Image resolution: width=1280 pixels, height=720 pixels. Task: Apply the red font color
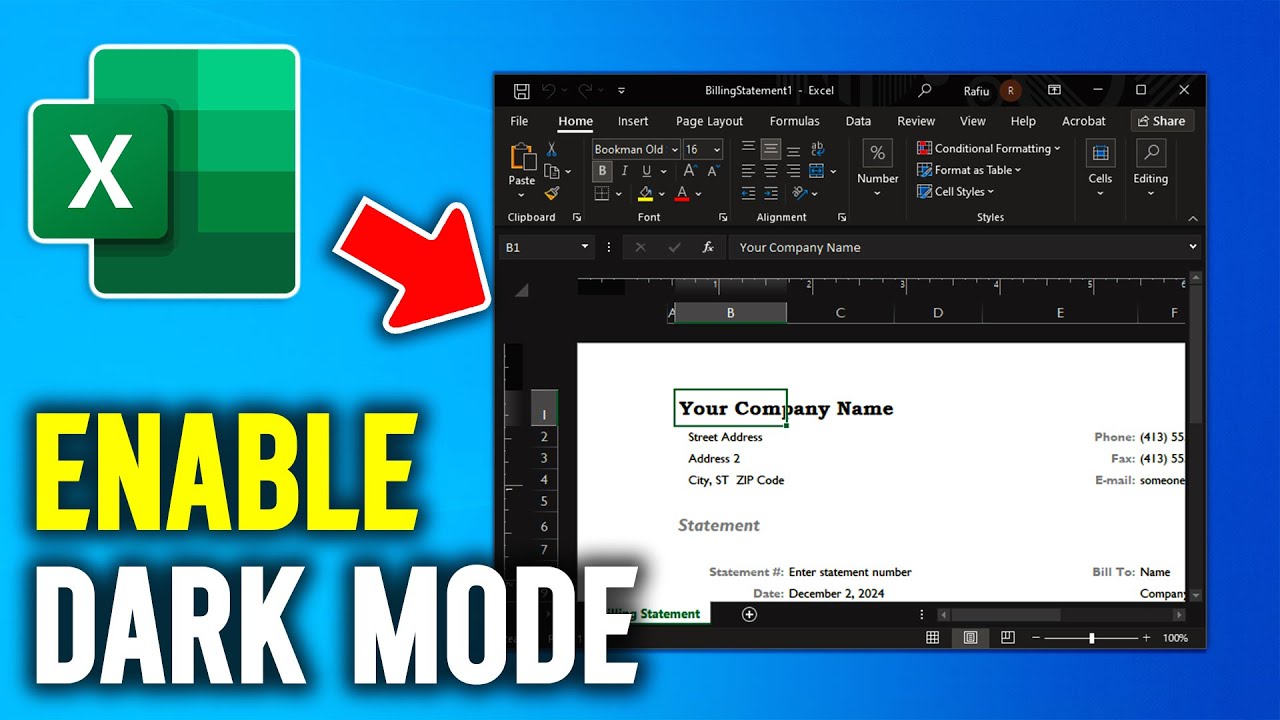[682, 193]
